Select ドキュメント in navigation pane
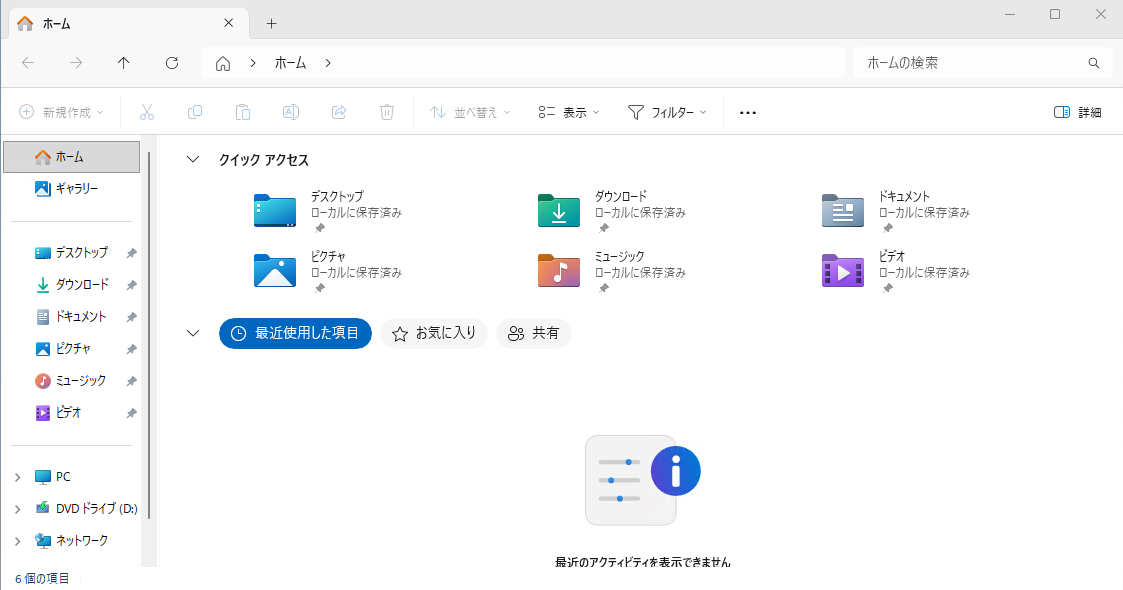The image size is (1123, 590). (x=72, y=316)
